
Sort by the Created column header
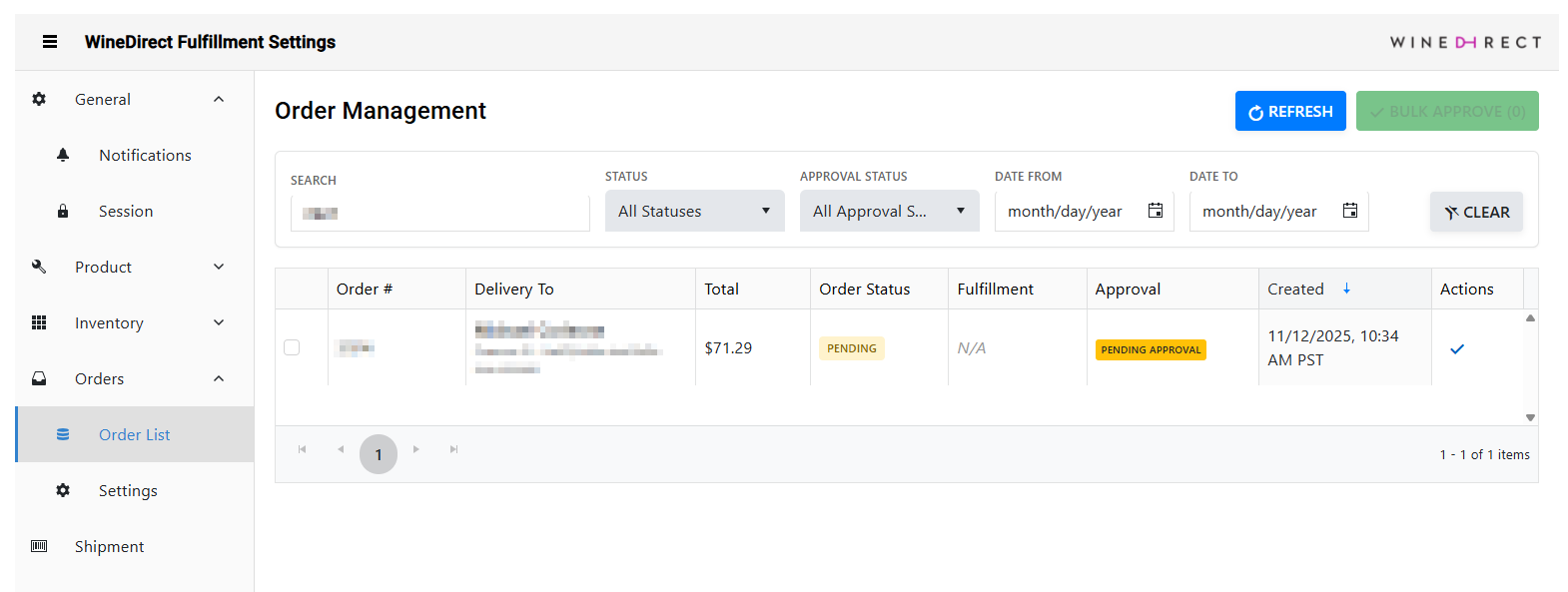pos(1295,289)
